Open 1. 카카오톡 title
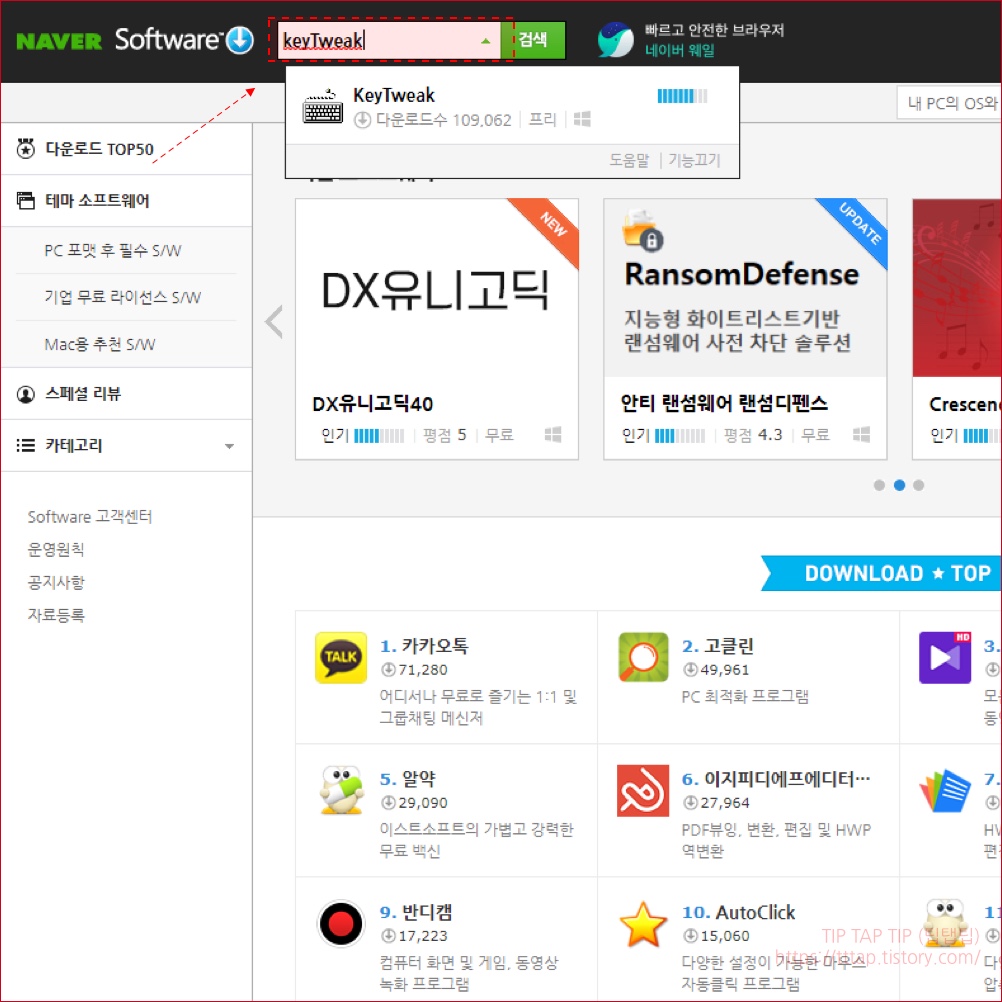 (424, 646)
